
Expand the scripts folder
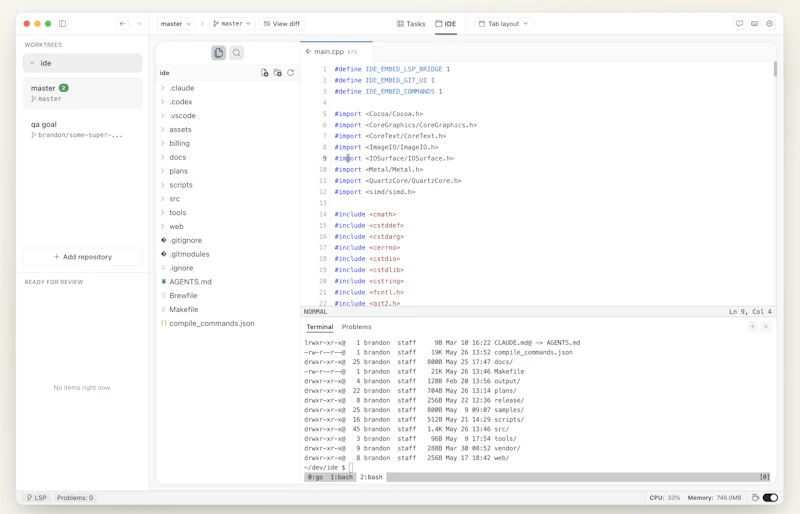pos(163,185)
